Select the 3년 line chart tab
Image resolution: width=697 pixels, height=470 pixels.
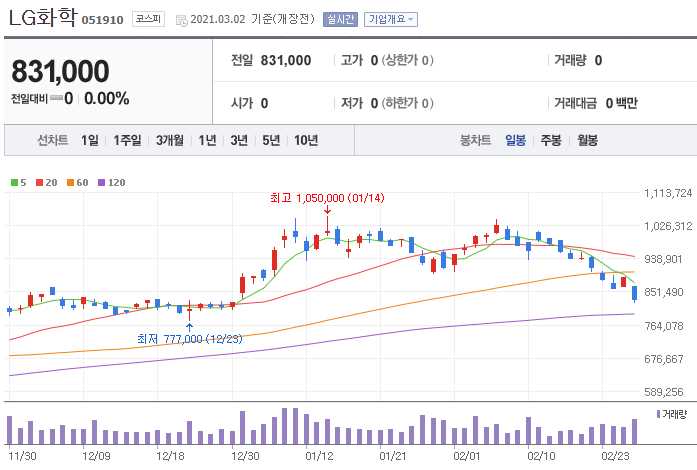239,141
